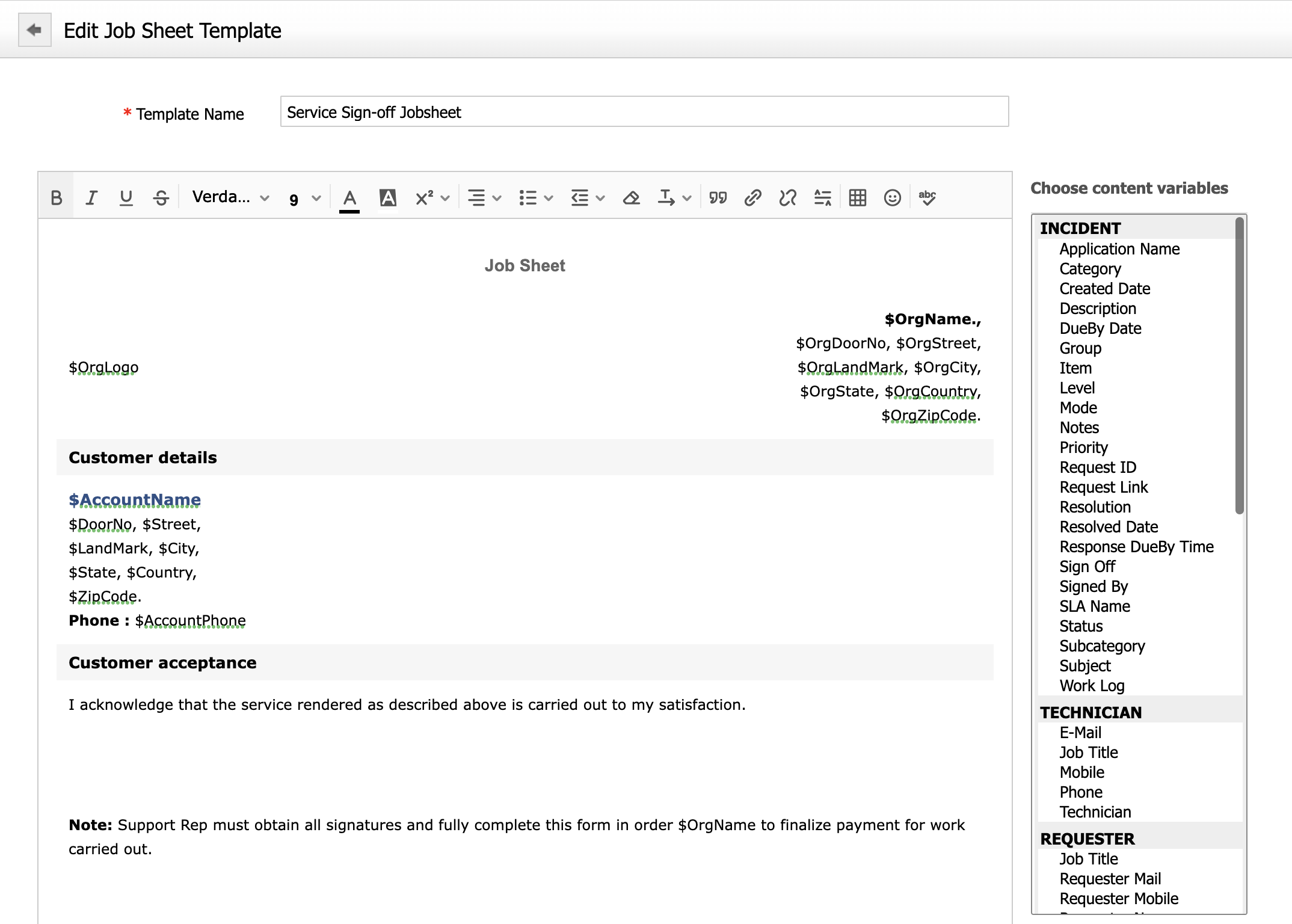Toggle the spell check icon
The image size is (1292, 924).
[927, 198]
